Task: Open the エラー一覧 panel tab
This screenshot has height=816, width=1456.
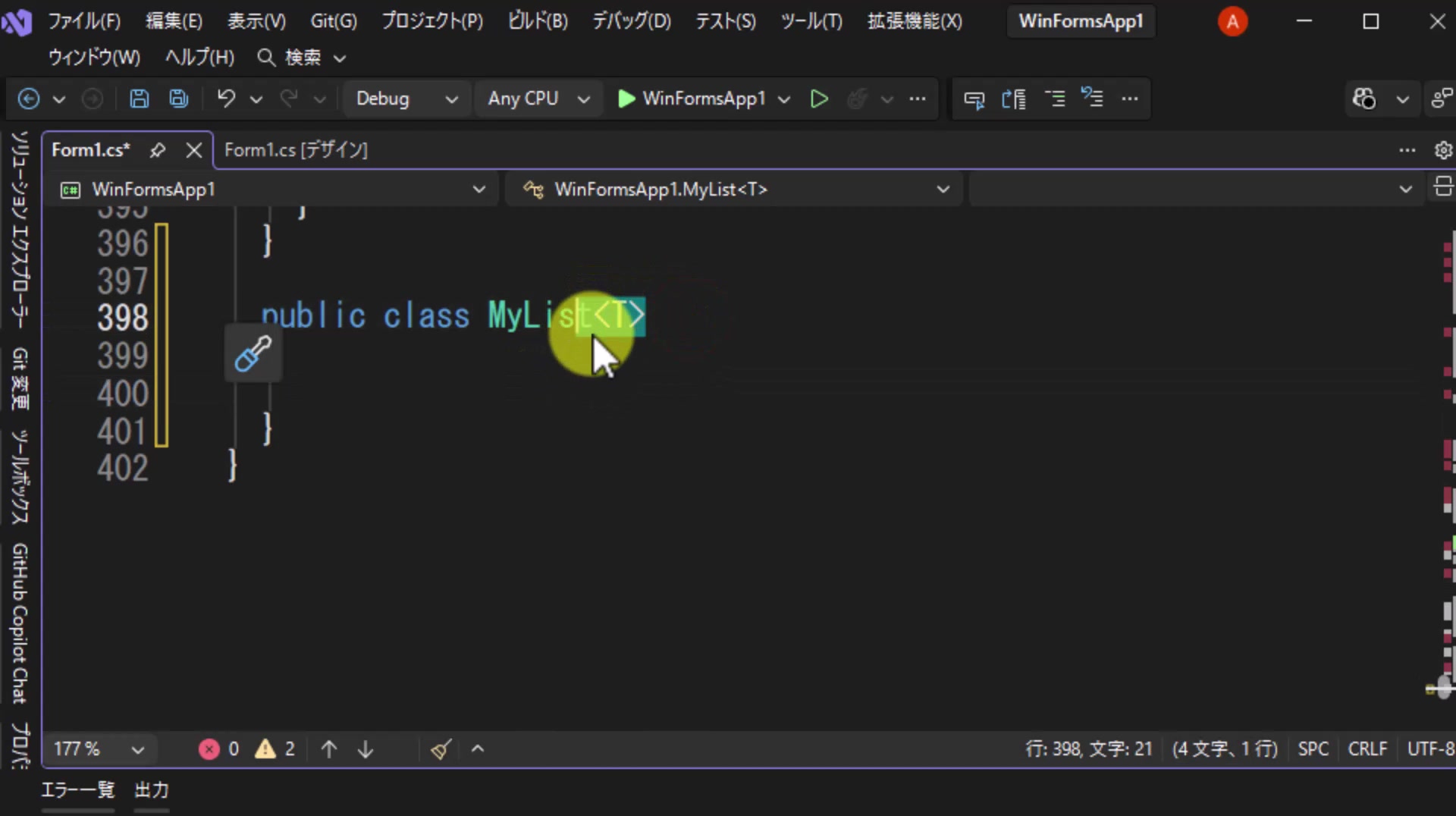Action: tap(77, 790)
